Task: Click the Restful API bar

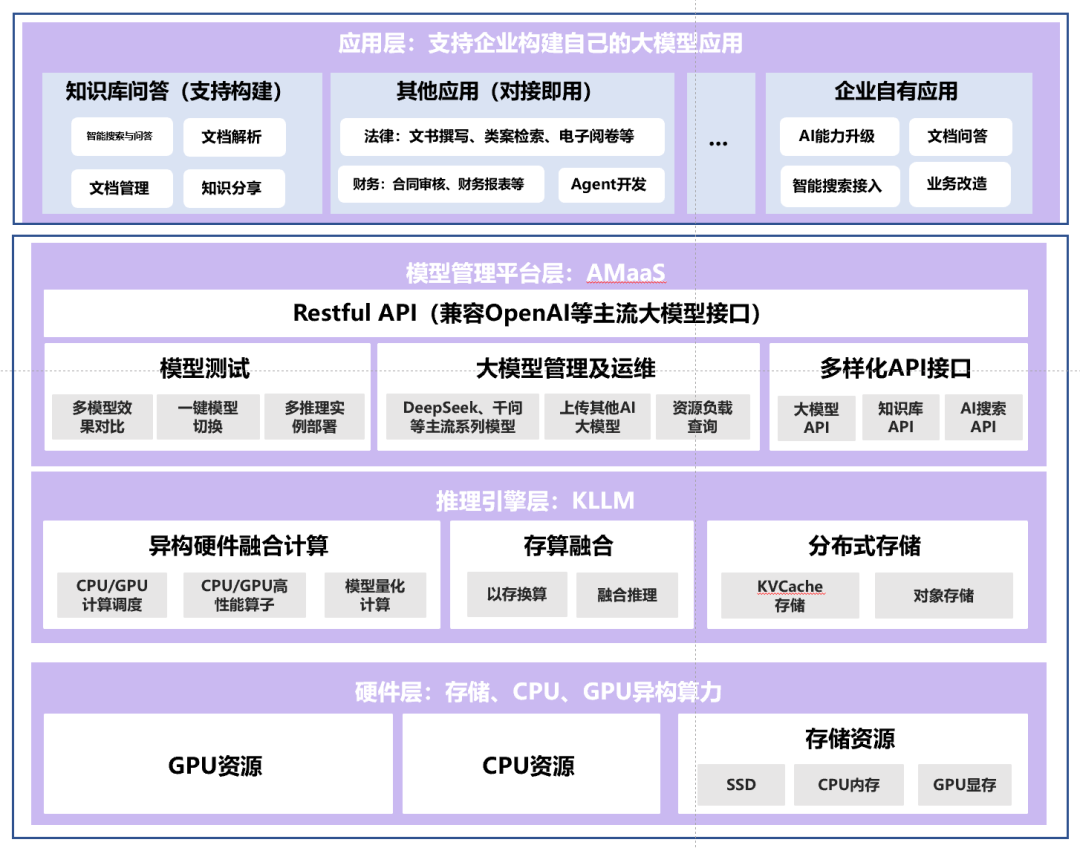Action: (x=535, y=314)
